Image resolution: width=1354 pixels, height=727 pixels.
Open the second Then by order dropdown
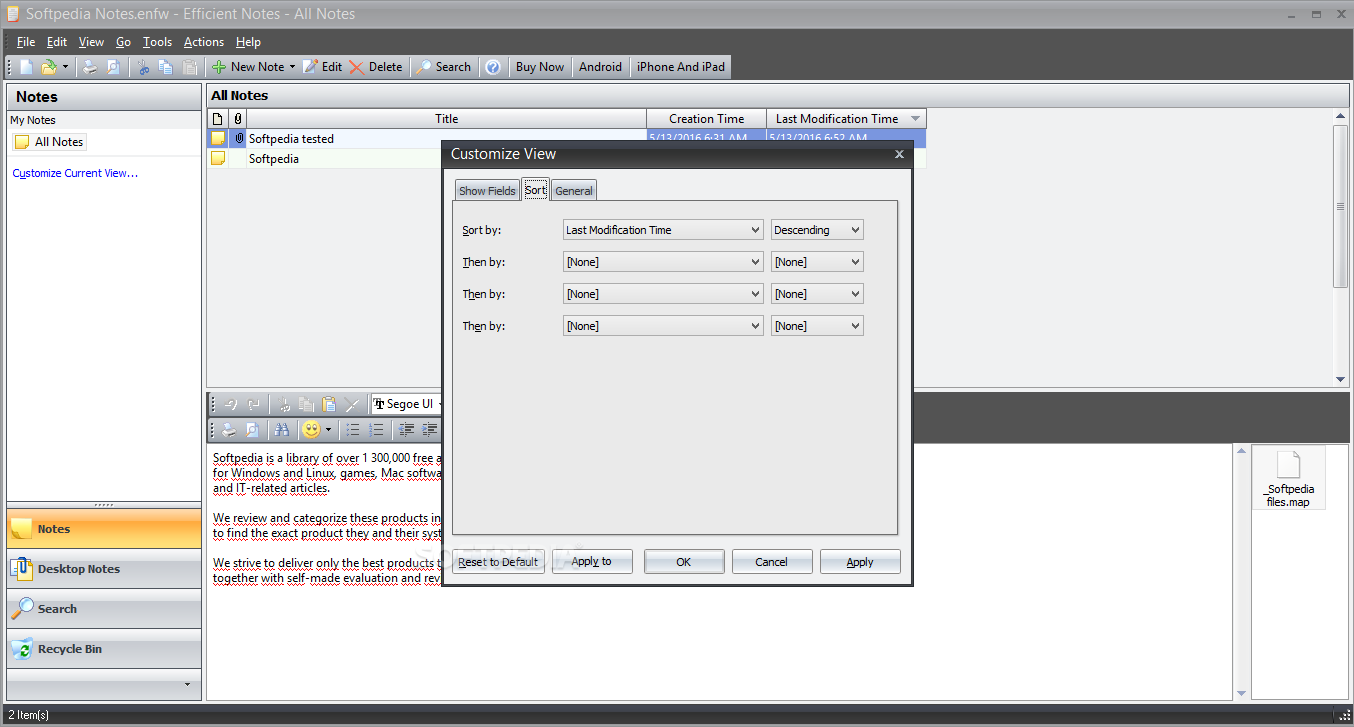point(817,294)
